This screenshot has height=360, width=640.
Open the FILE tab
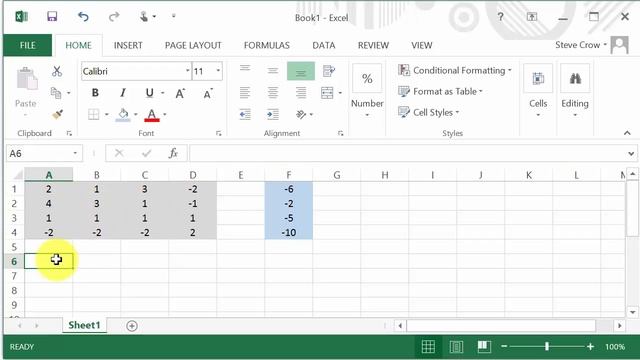click(28, 45)
